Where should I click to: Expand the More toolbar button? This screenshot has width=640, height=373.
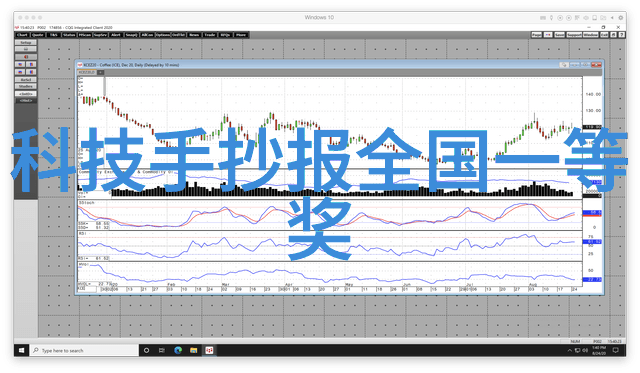pos(241,35)
